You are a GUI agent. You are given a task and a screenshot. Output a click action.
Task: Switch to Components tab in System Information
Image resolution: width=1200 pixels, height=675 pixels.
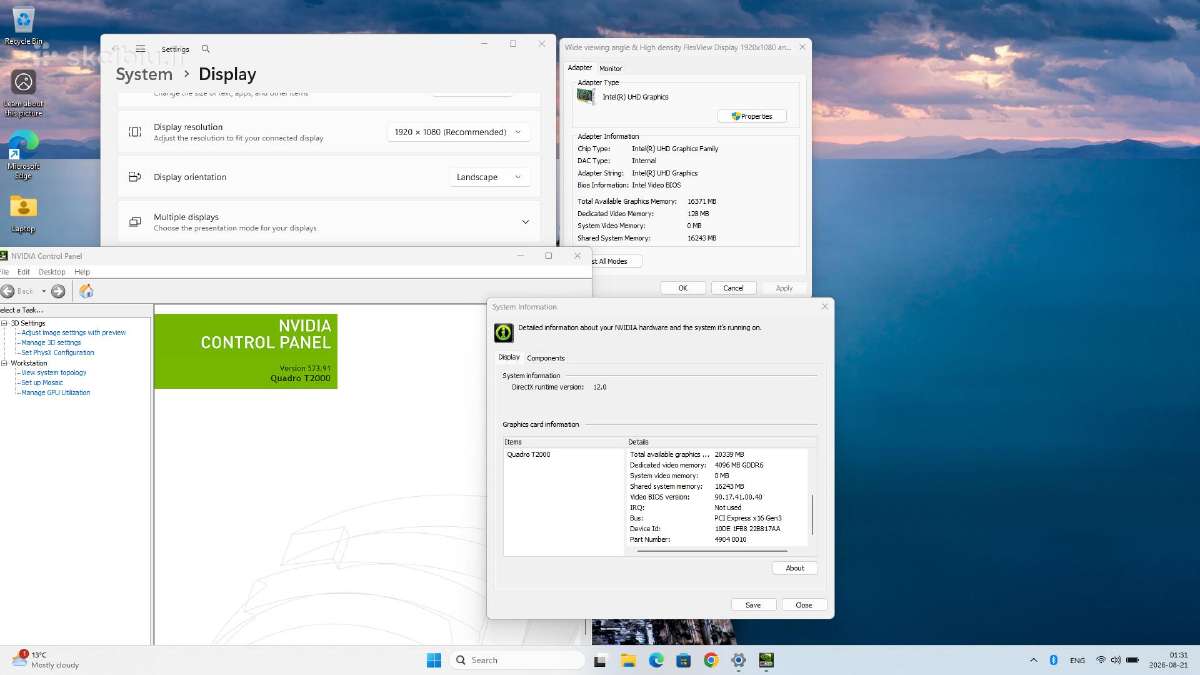coord(546,358)
